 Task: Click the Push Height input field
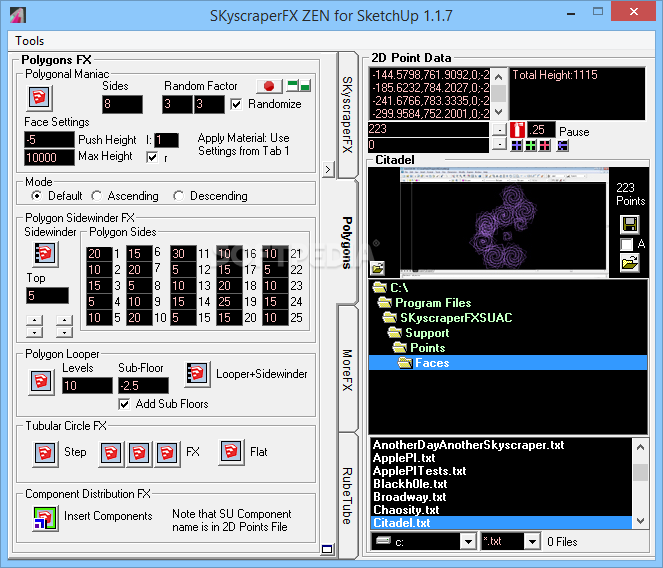coord(49,140)
